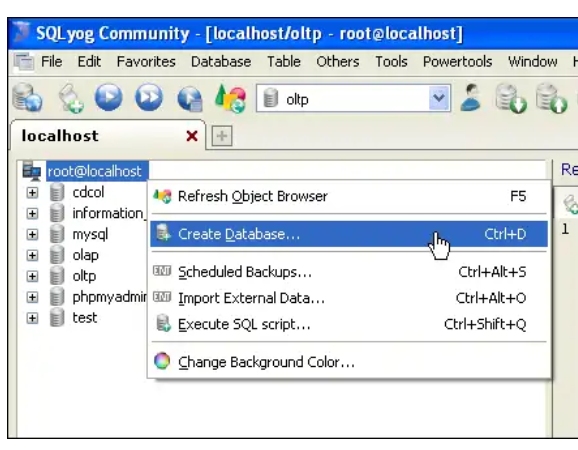Open the Others menu

(338, 61)
